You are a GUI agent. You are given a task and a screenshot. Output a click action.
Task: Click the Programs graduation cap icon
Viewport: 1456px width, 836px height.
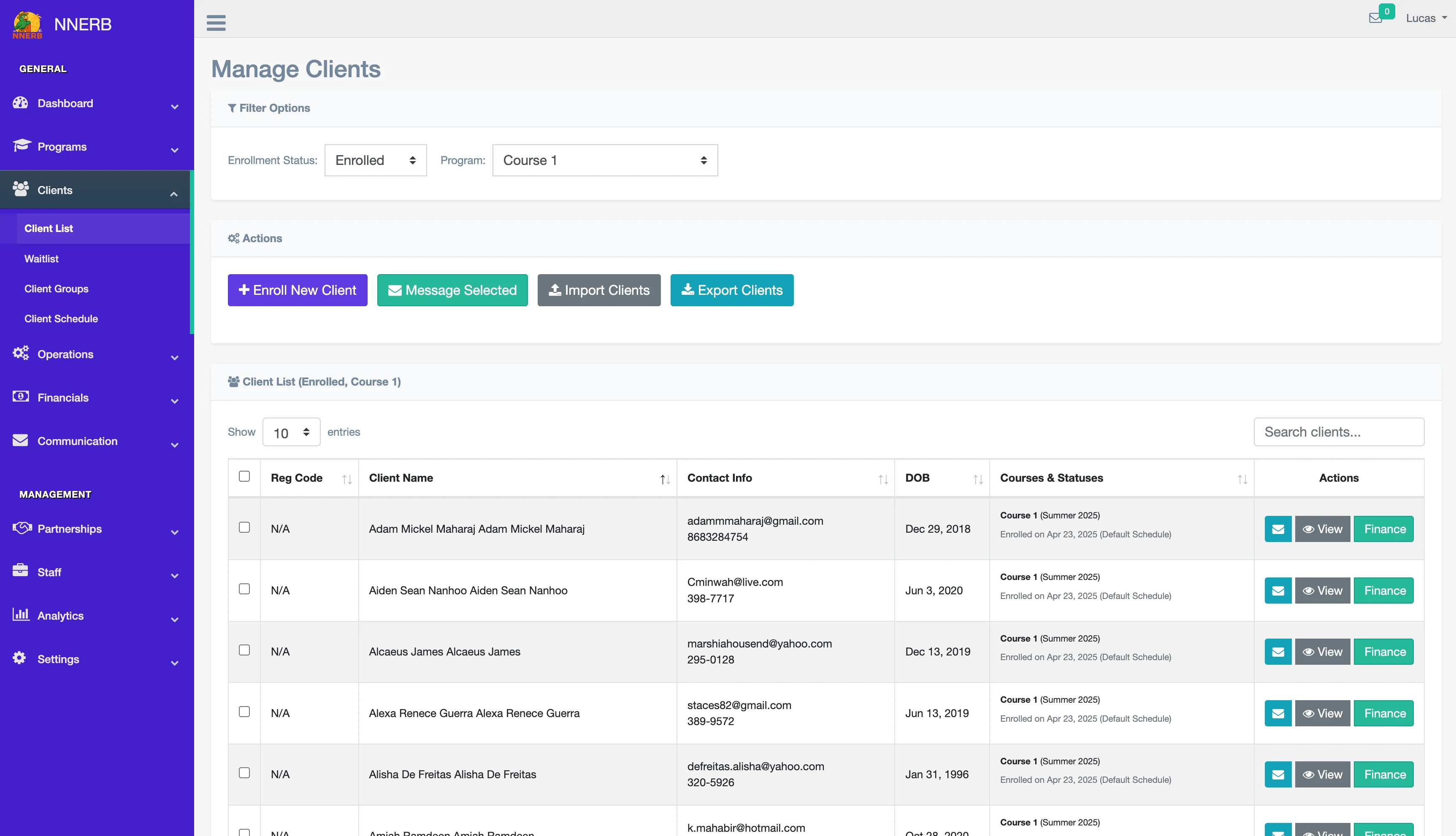(20, 146)
